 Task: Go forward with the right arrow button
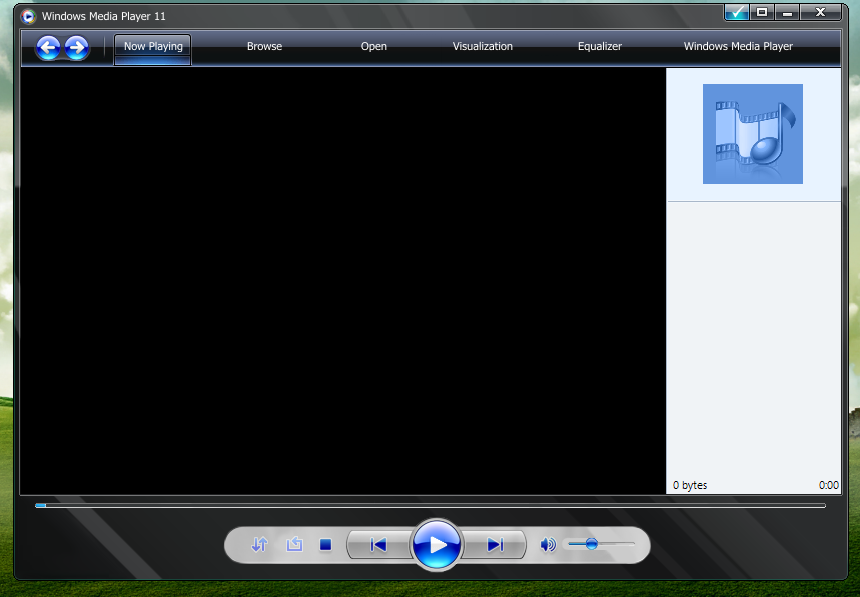[76, 47]
